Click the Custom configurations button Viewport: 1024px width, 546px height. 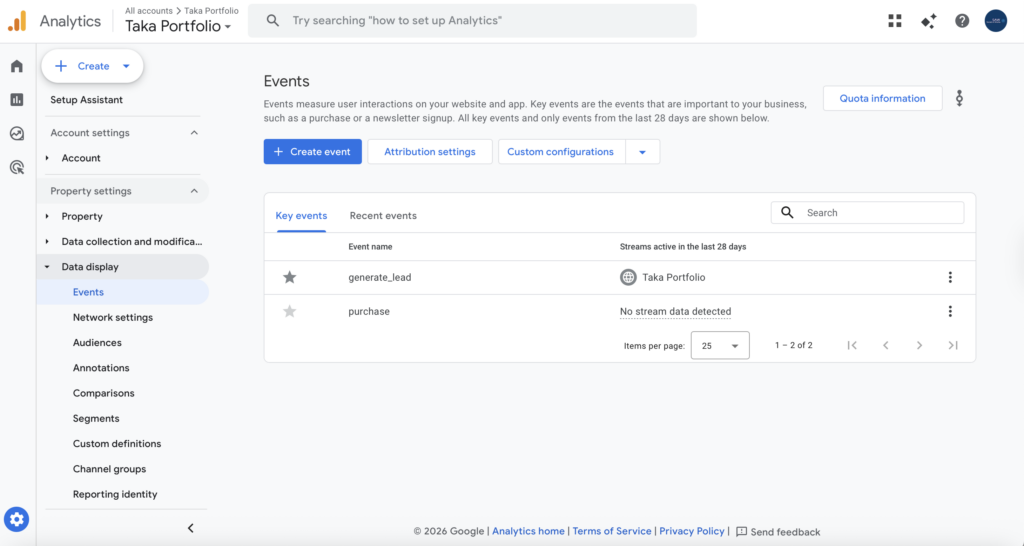pos(561,152)
